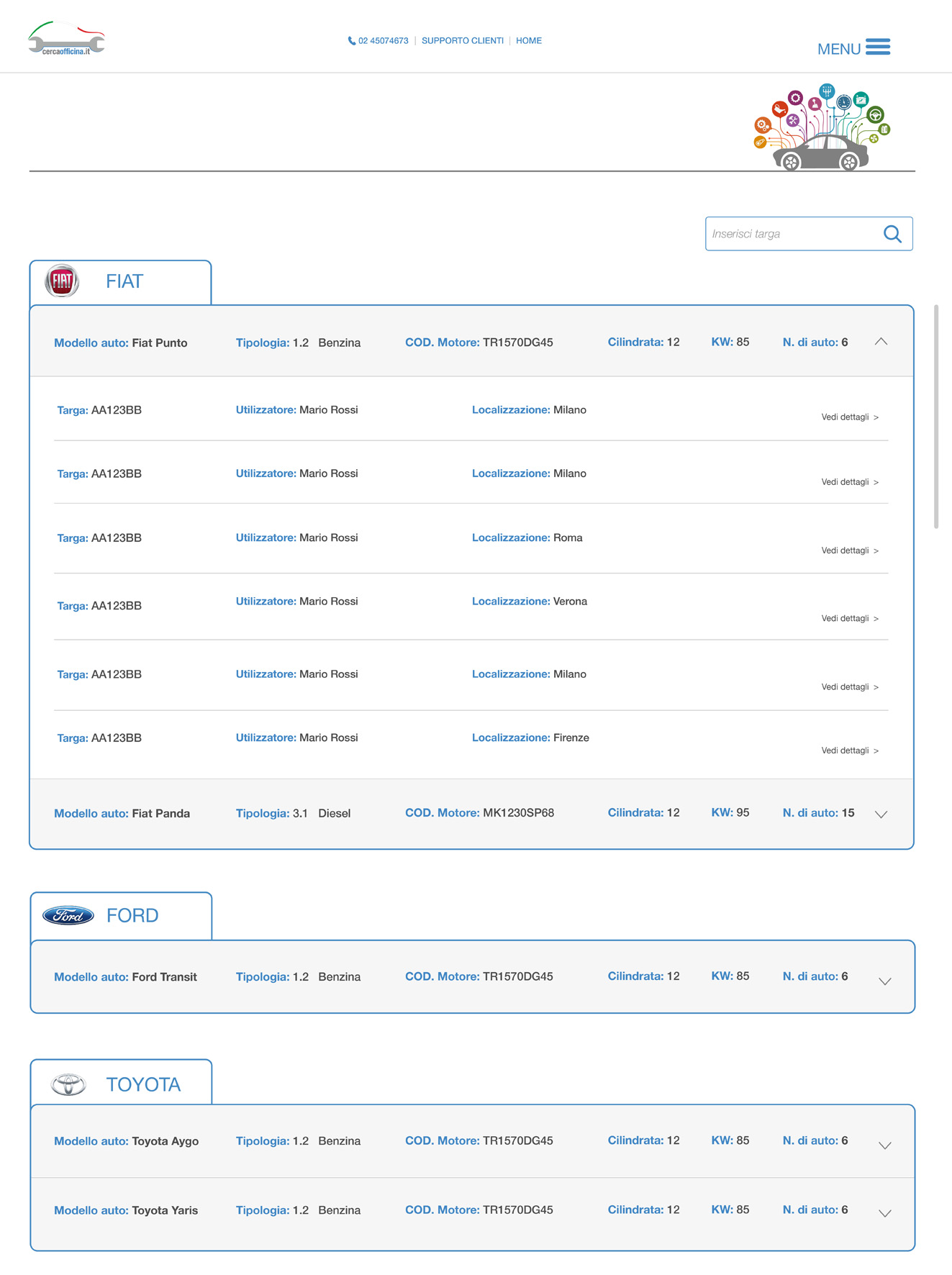Go to the HOME link

click(x=529, y=41)
